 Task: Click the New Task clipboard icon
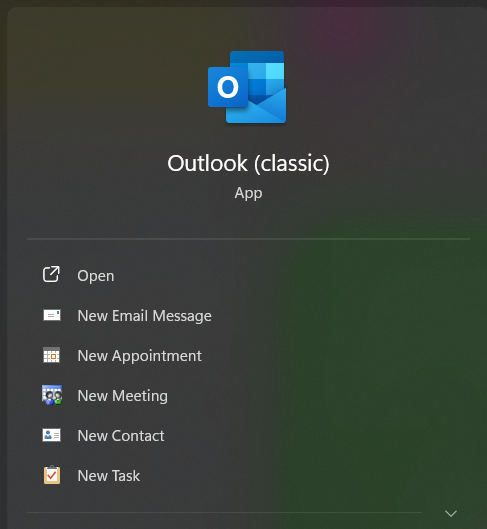52,475
